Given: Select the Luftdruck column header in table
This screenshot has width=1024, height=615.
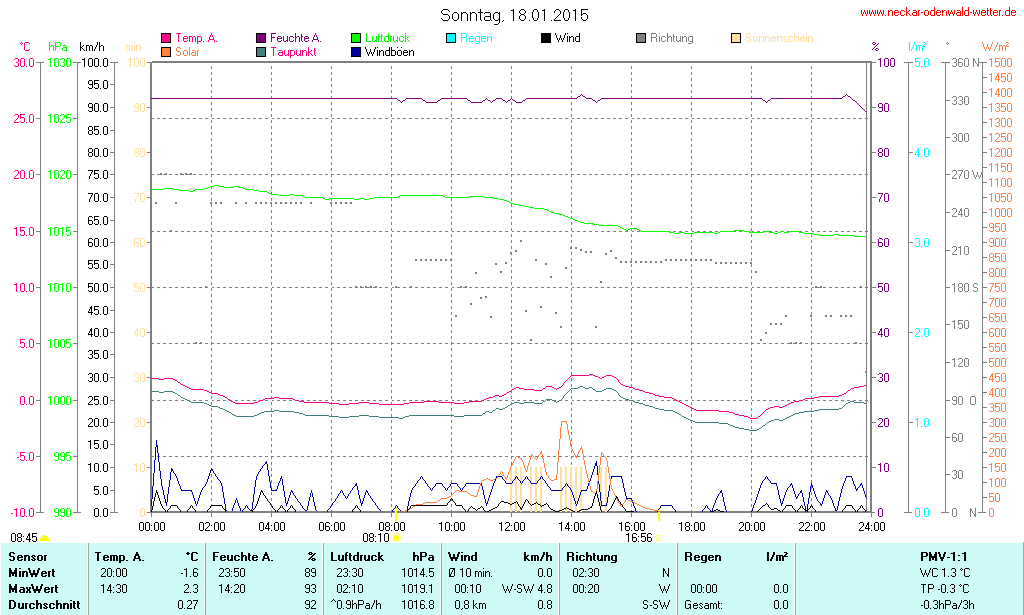Looking at the screenshot, I should [x=357, y=556].
